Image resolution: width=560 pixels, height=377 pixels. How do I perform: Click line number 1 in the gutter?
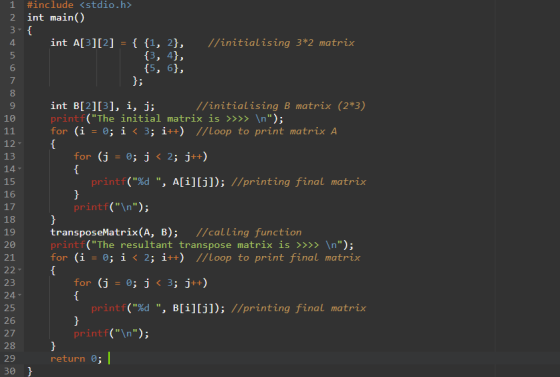coord(12,5)
